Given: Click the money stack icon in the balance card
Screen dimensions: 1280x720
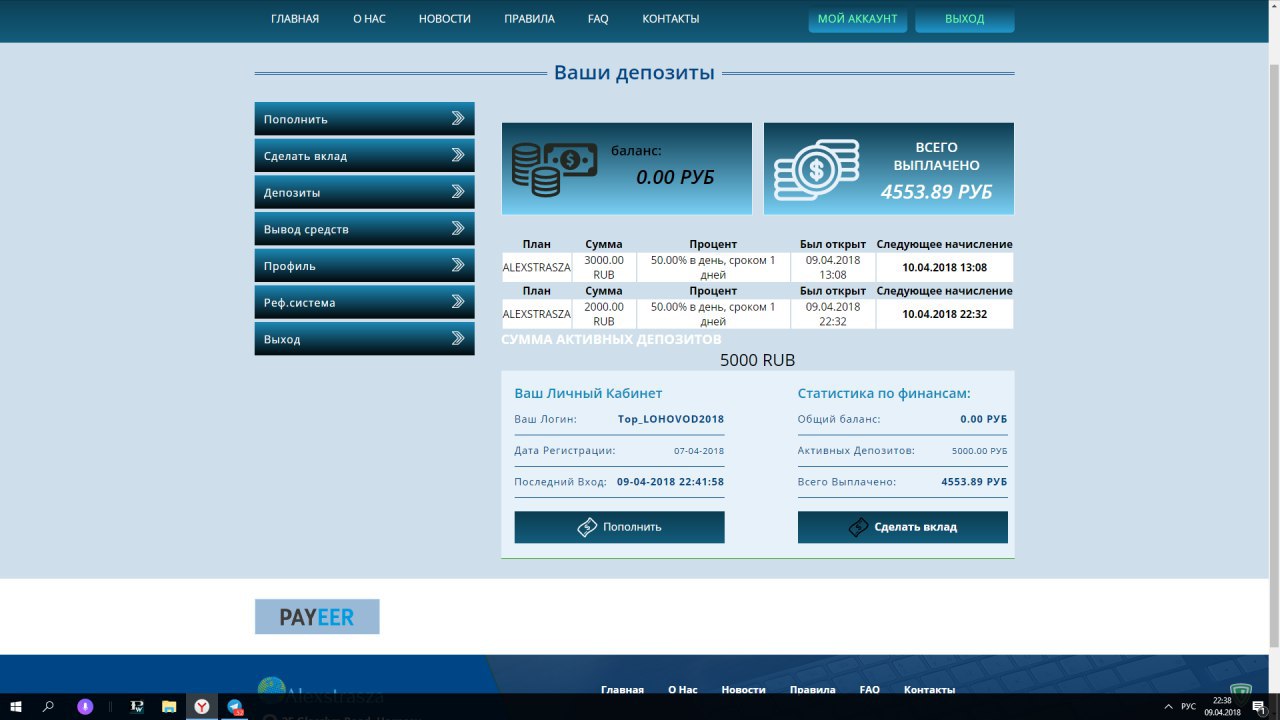Looking at the screenshot, I should pyautogui.click(x=554, y=169).
